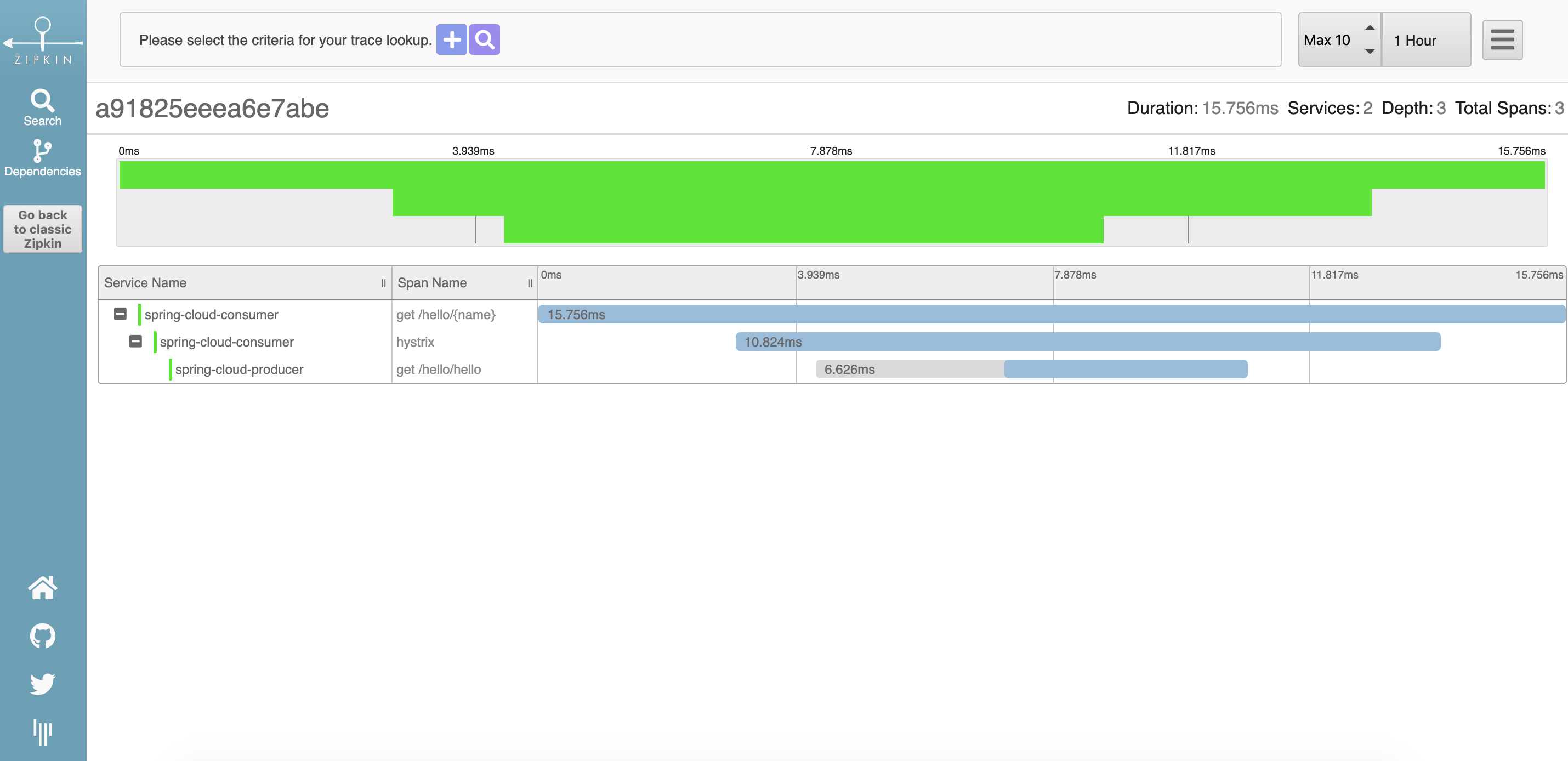Click the 'hystrix' span name
This screenshot has height=761, width=1568.
pos(415,342)
